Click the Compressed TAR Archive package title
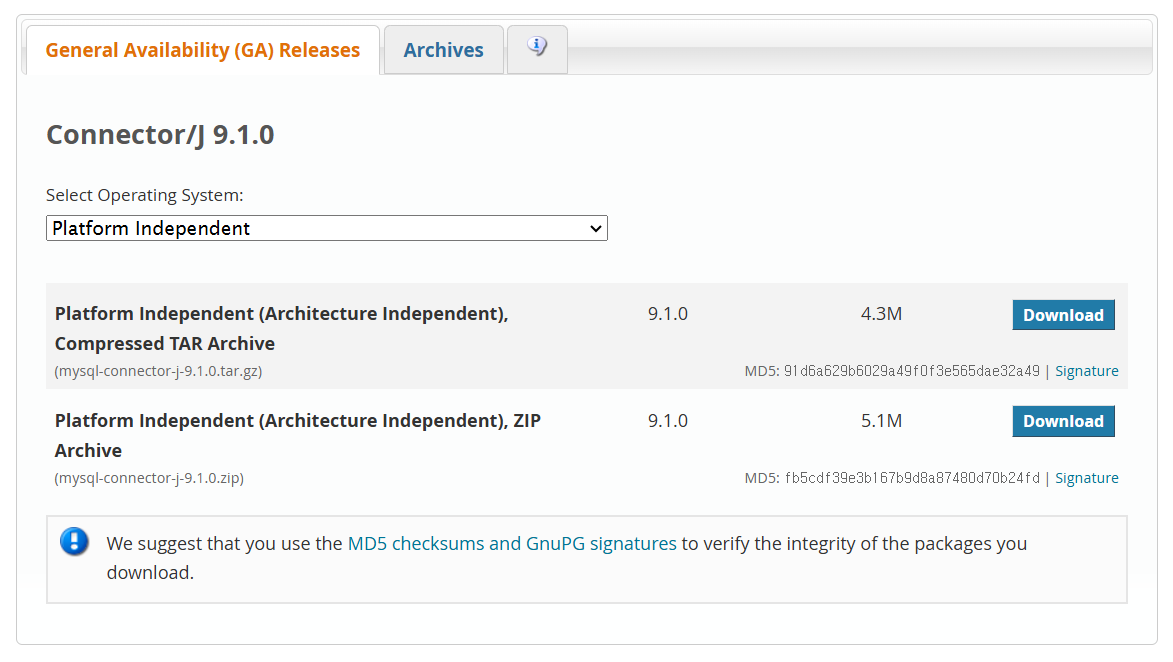 click(x=281, y=328)
